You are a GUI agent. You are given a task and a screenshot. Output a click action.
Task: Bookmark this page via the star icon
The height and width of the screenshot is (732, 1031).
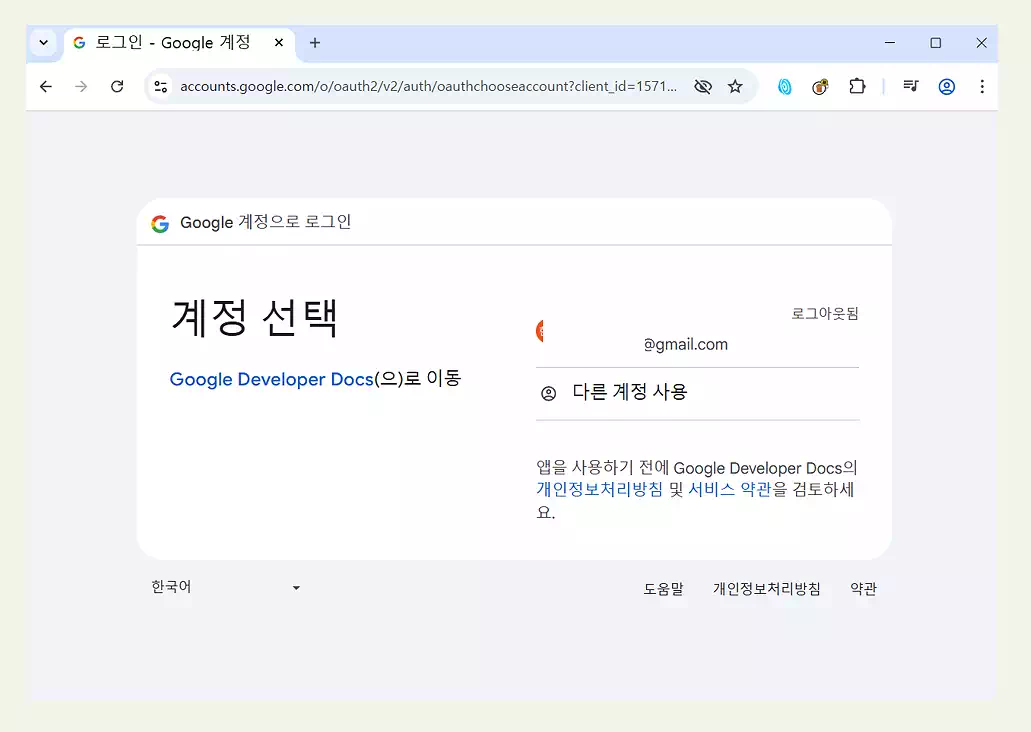coord(736,86)
